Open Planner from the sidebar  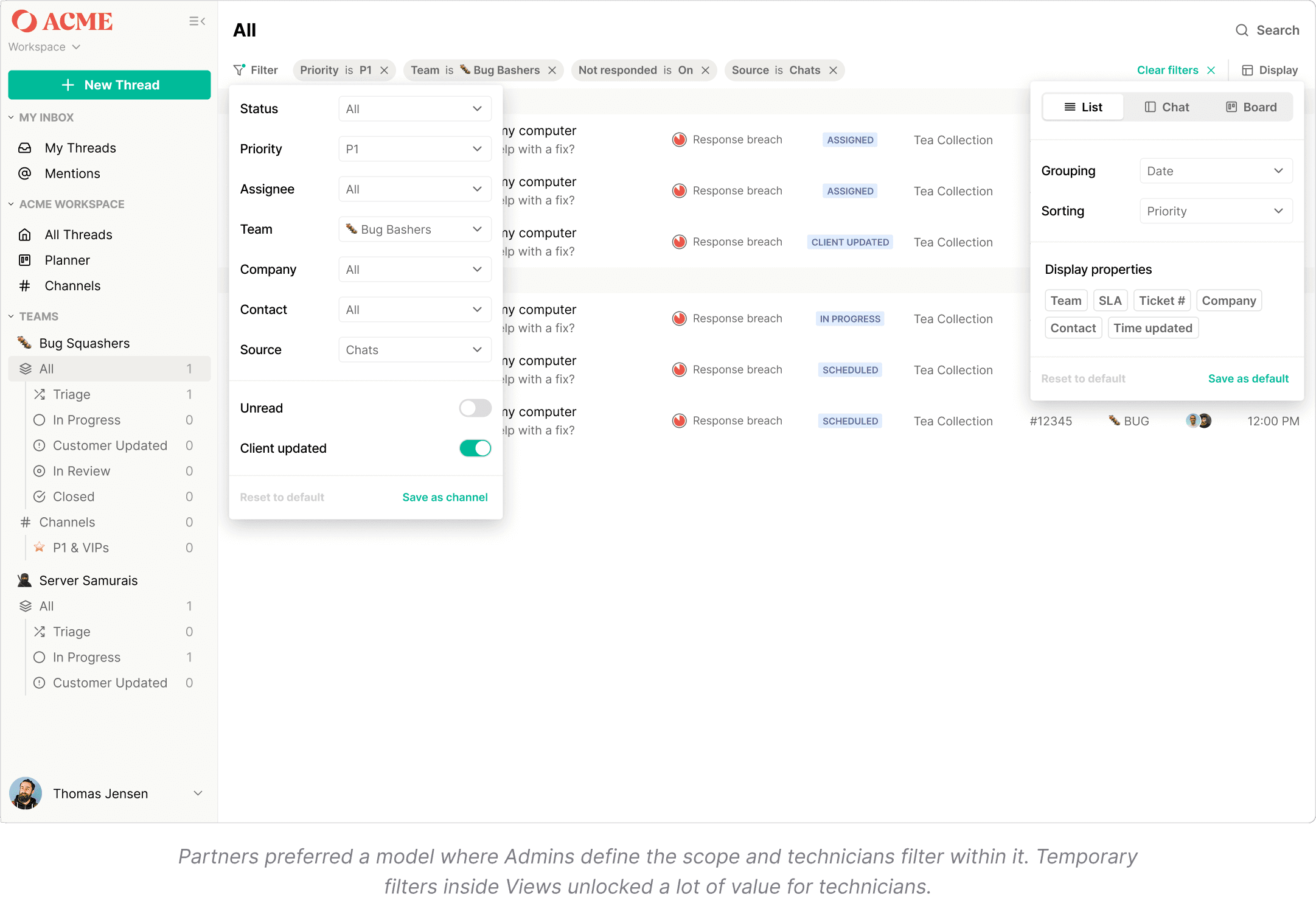(x=67, y=260)
